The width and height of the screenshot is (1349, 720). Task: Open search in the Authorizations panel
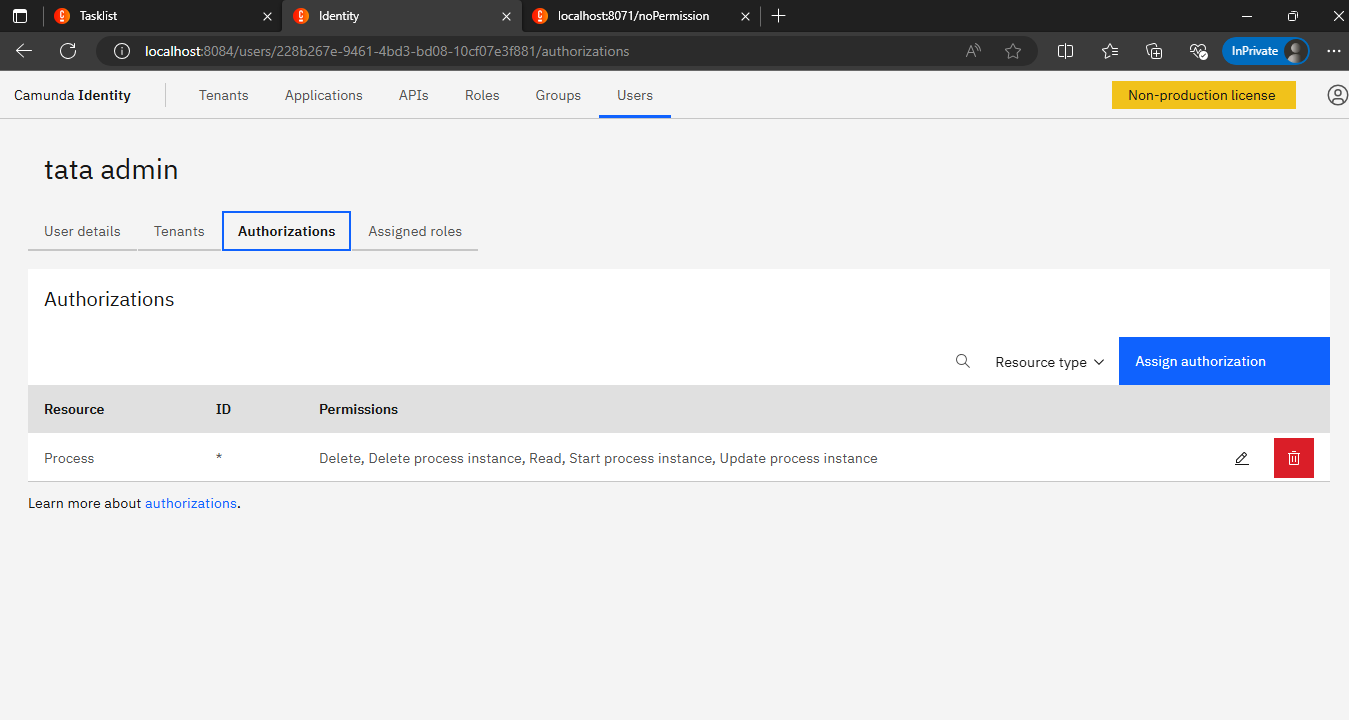point(962,361)
